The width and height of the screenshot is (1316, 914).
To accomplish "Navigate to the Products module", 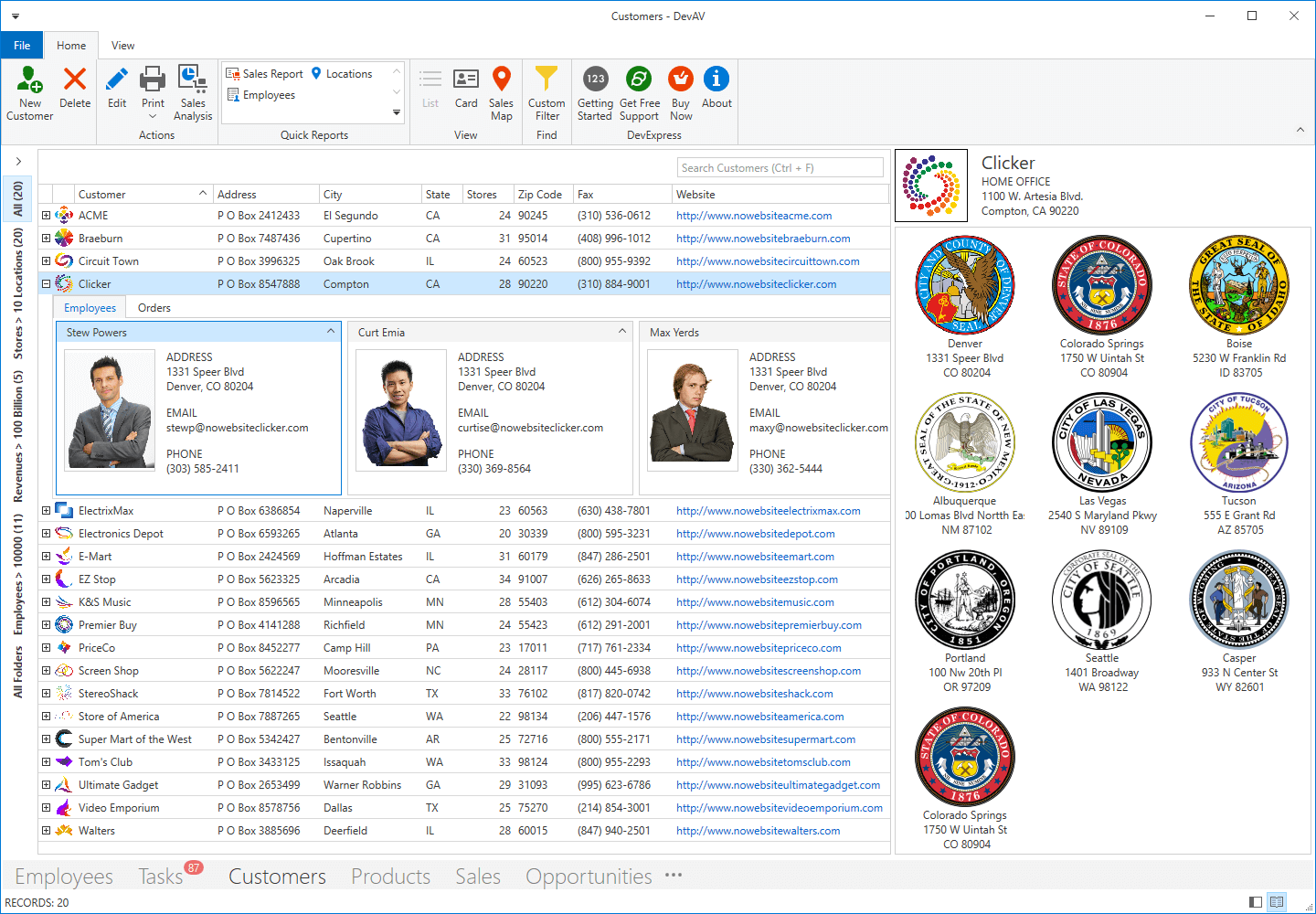I will tap(390, 877).
